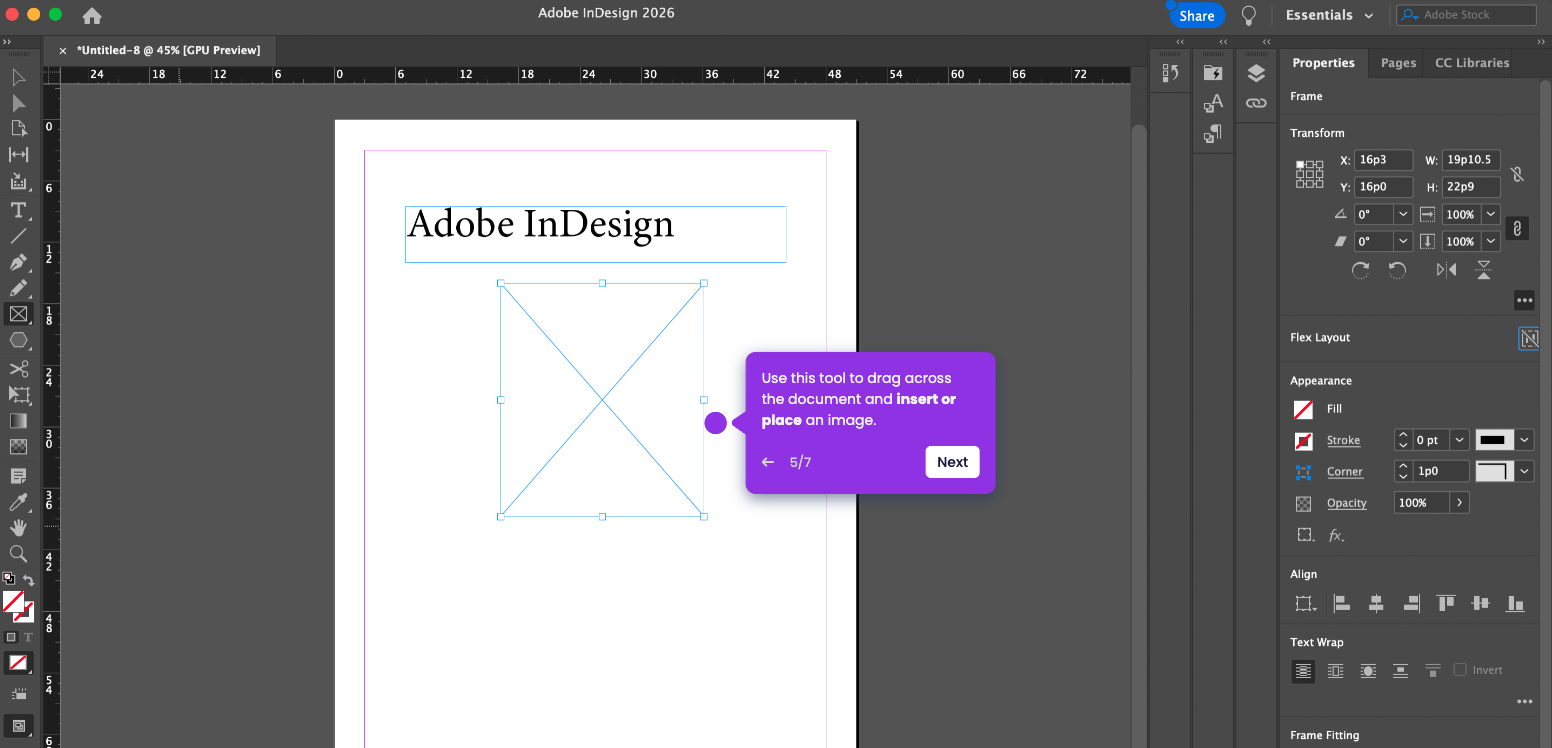Open the corner shape dropdown
The height and width of the screenshot is (748, 1552).
coord(1525,471)
